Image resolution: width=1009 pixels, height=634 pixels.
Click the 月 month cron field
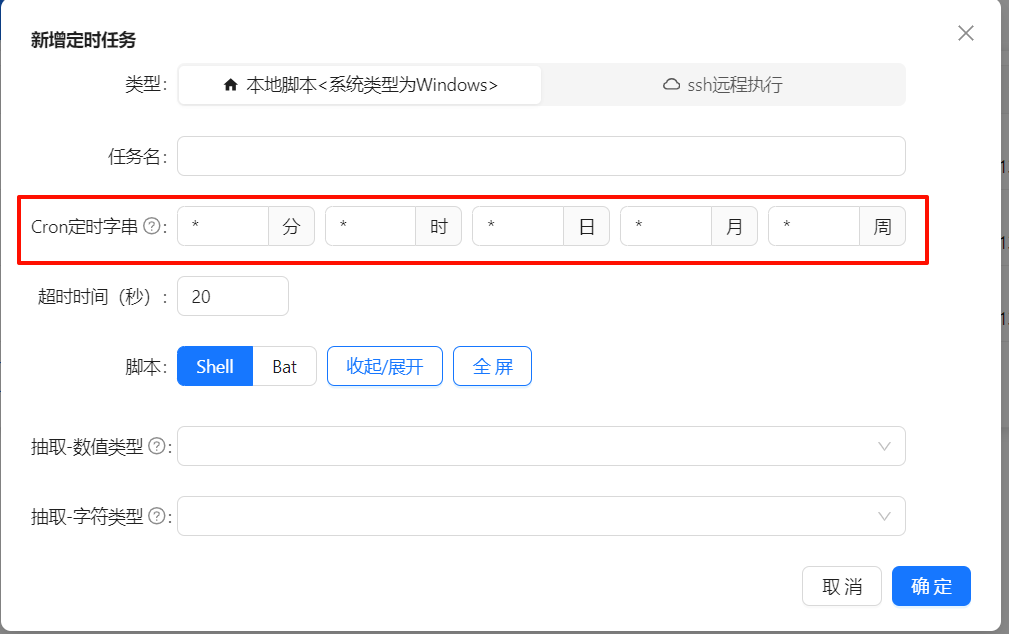666,226
